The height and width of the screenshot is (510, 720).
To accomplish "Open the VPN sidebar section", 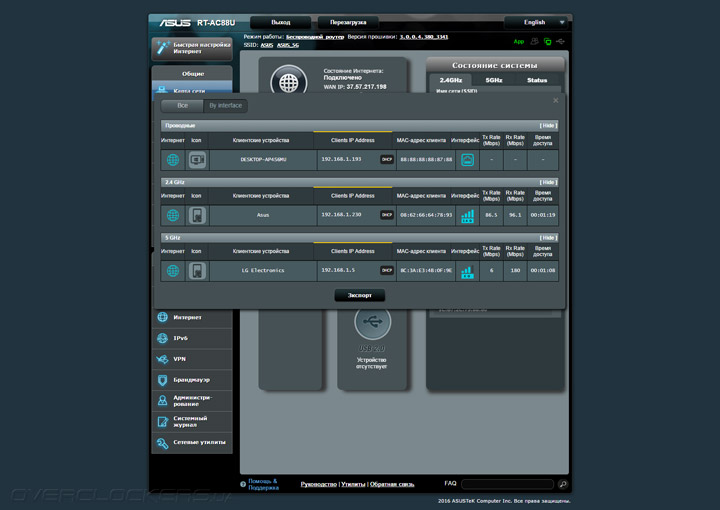I will [x=192, y=359].
